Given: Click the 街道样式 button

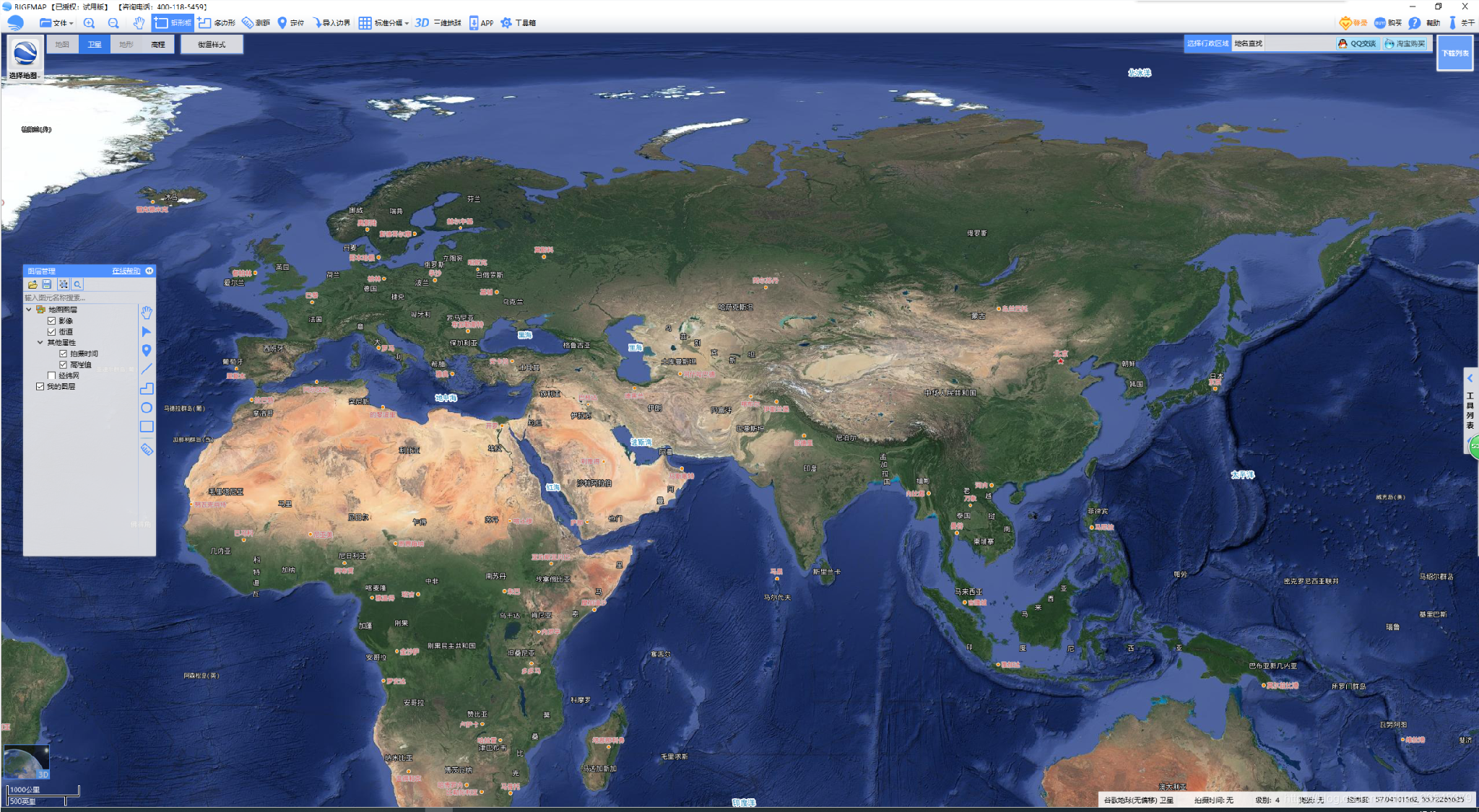Looking at the screenshot, I should (x=212, y=45).
